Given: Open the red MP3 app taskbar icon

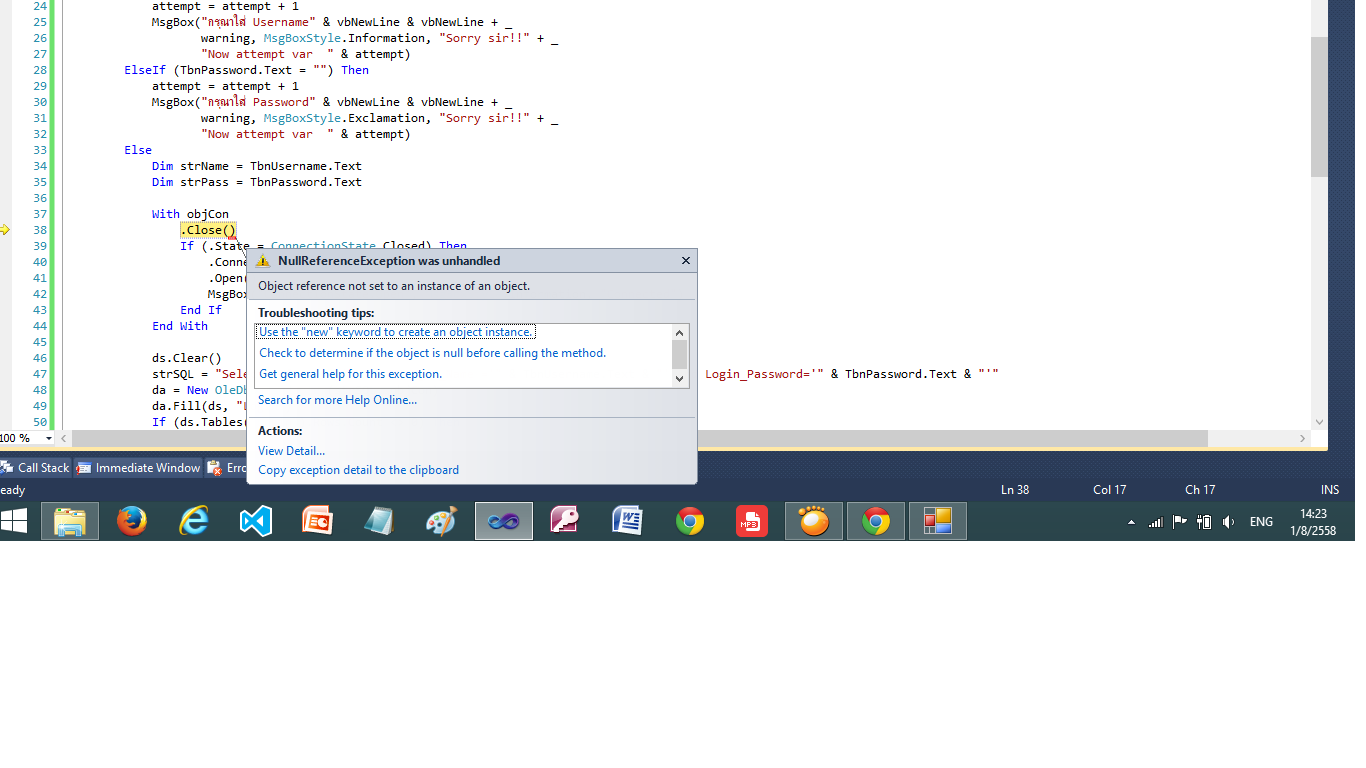Looking at the screenshot, I should tap(752, 521).
